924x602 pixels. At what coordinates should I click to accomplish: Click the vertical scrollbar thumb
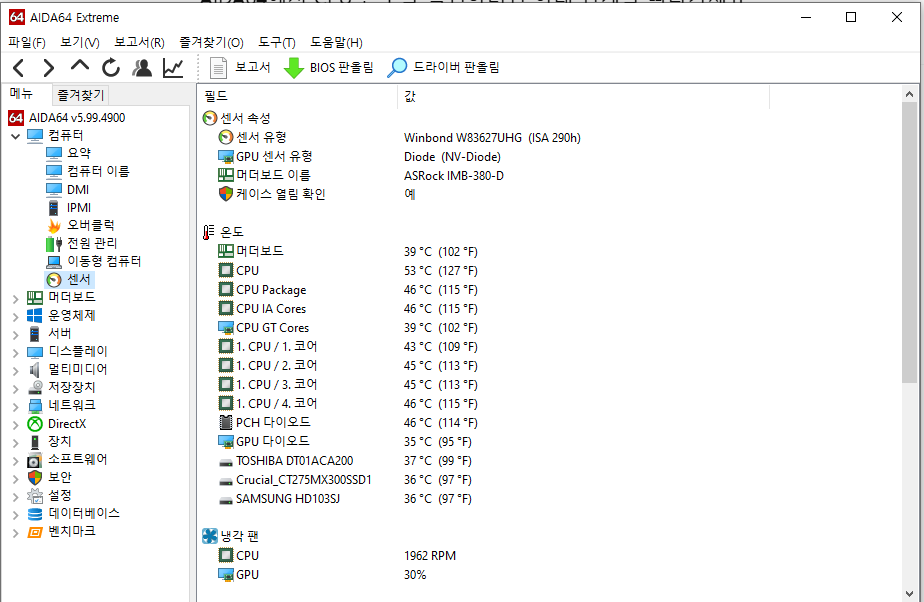tap(909, 244)
